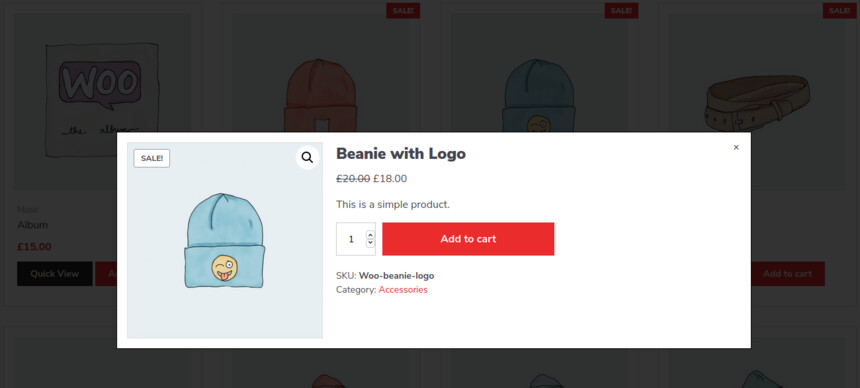
Task: Open the Album product title link
Action: tap(32, 225)
